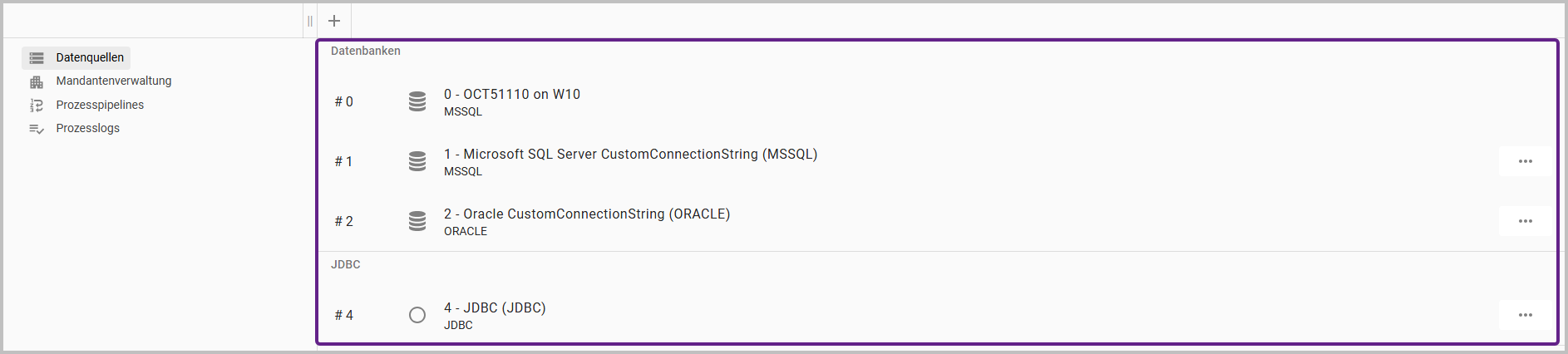This screenshot has height=354, width=1568.
Task: Select 1 - Microsoft SQL Server CustomConnectionString
Action: tap(630, 155)
